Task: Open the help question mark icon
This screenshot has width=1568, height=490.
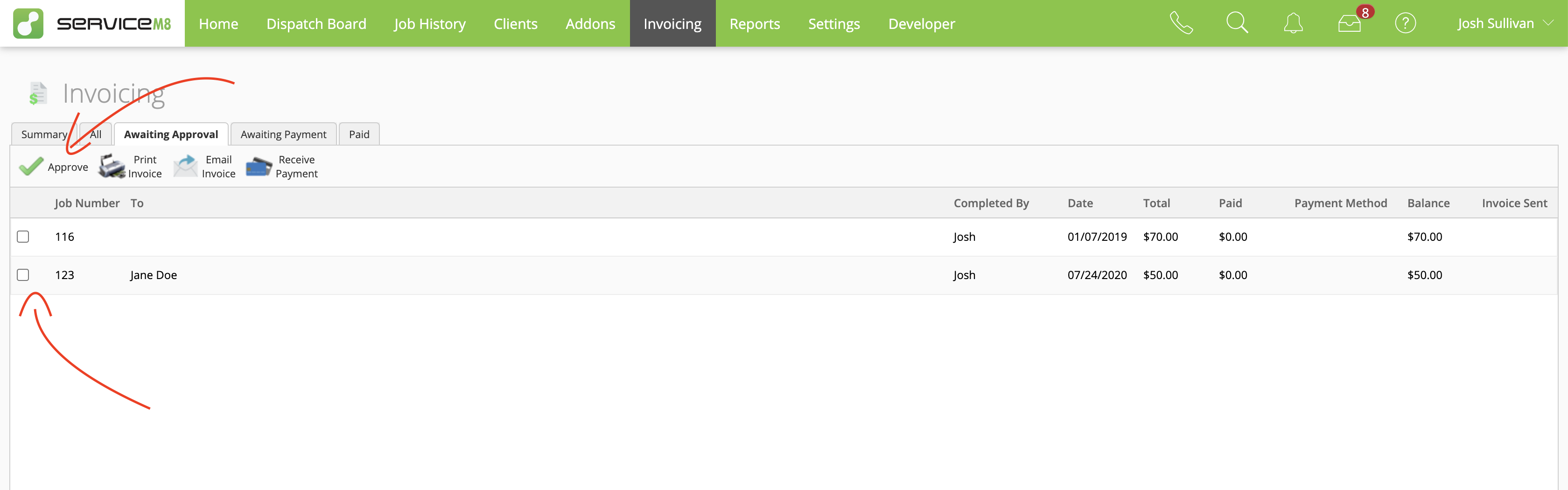Action: coord(1405,23)
